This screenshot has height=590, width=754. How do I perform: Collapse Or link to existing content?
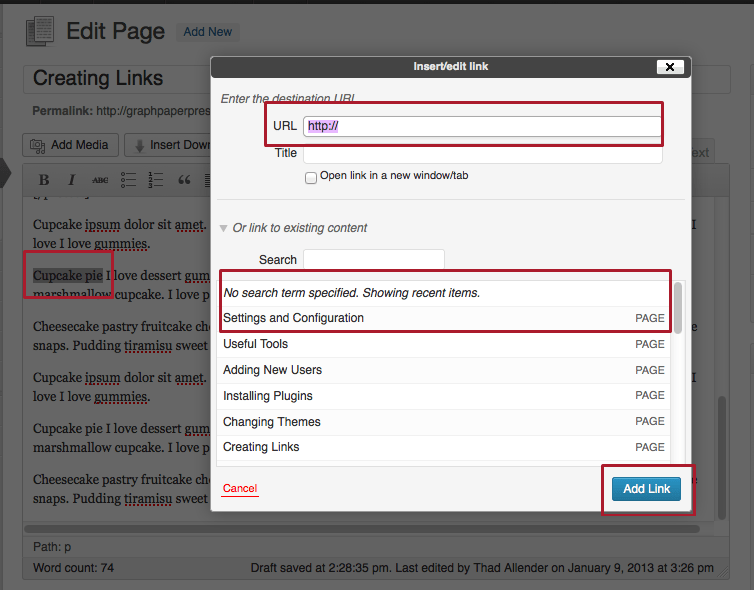point(223,228)
